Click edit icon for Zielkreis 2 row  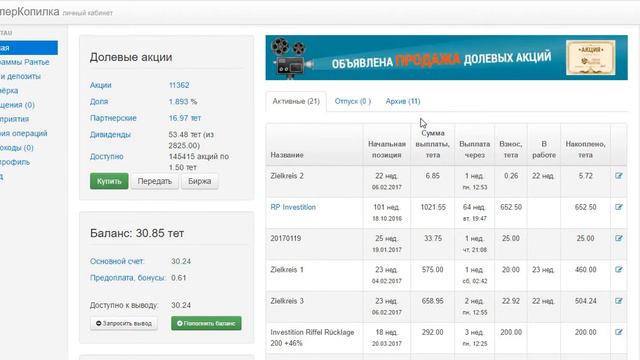[x=619, y=176]
